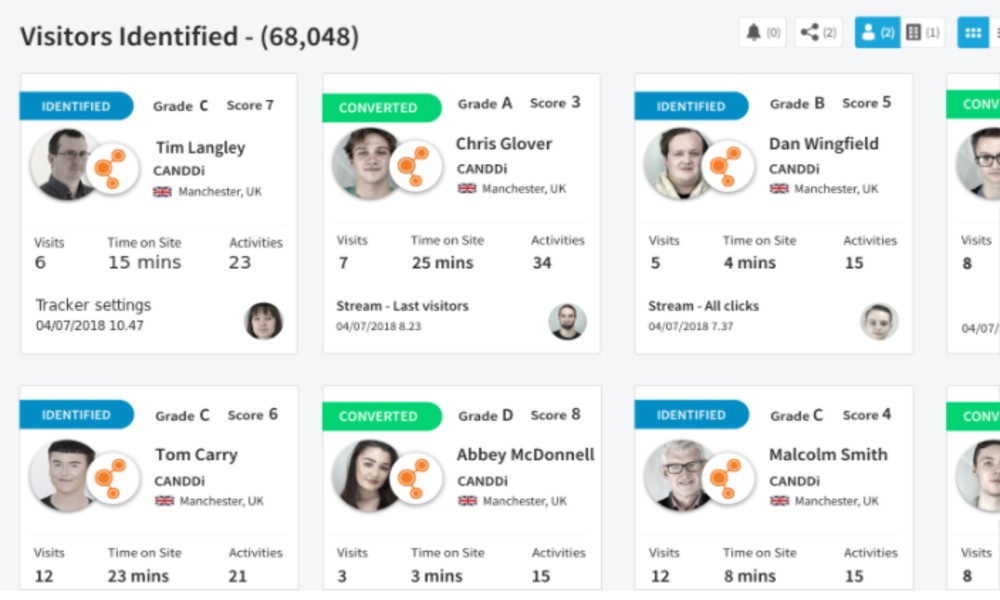Open the notifications bell icon
This screenshot has height=600, width=1000.
(x=762, y=33)
